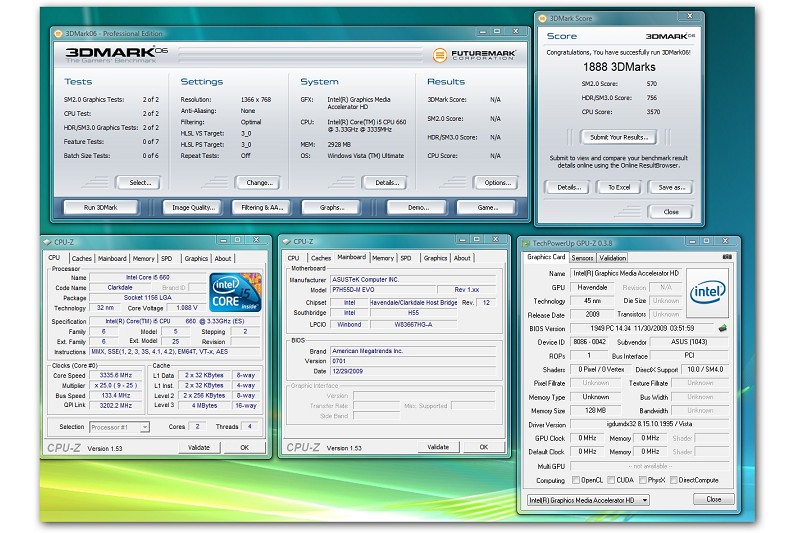Open the Graphics tab in the CPU-Z Mainboard window
The image size is (800, 533).
coord(435,258)
